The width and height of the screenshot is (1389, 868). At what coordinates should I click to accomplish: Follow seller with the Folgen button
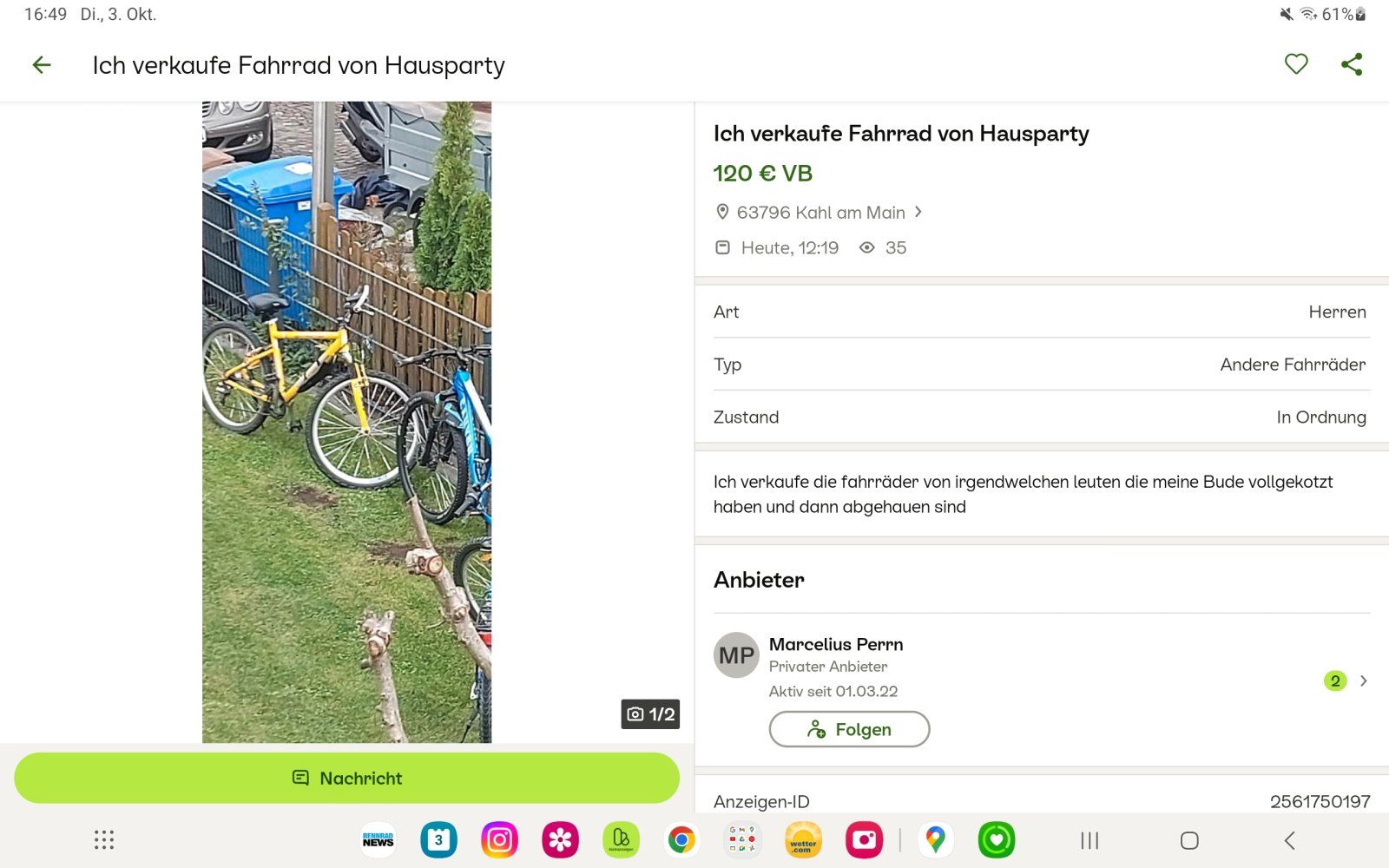(849, 730)
